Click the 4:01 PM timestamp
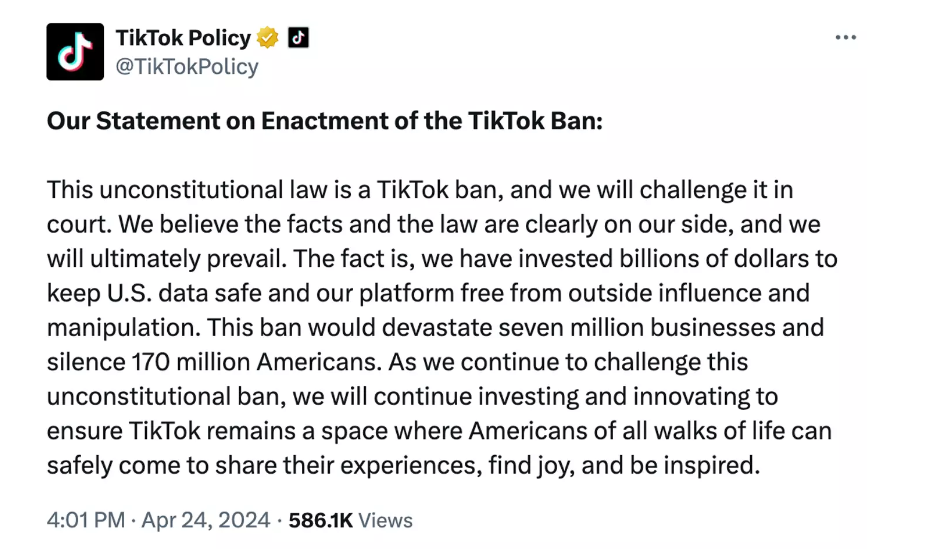951x549 pixels. click(85, 520)
